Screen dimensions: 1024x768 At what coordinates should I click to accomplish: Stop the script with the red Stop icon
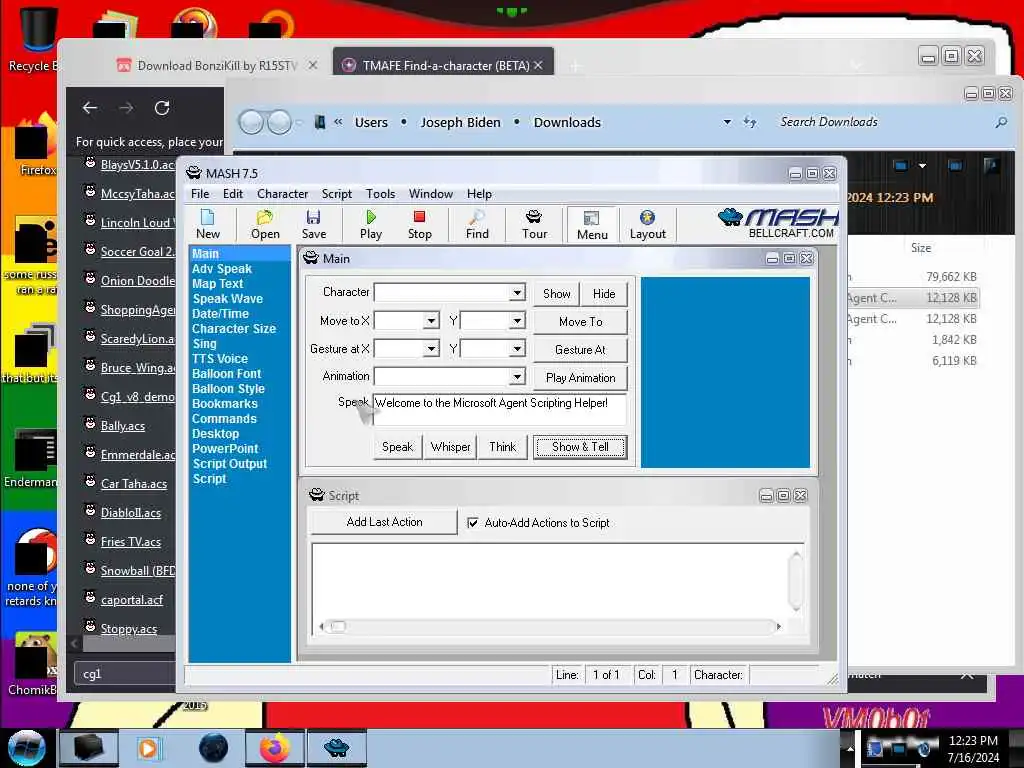tap(419, 224)
